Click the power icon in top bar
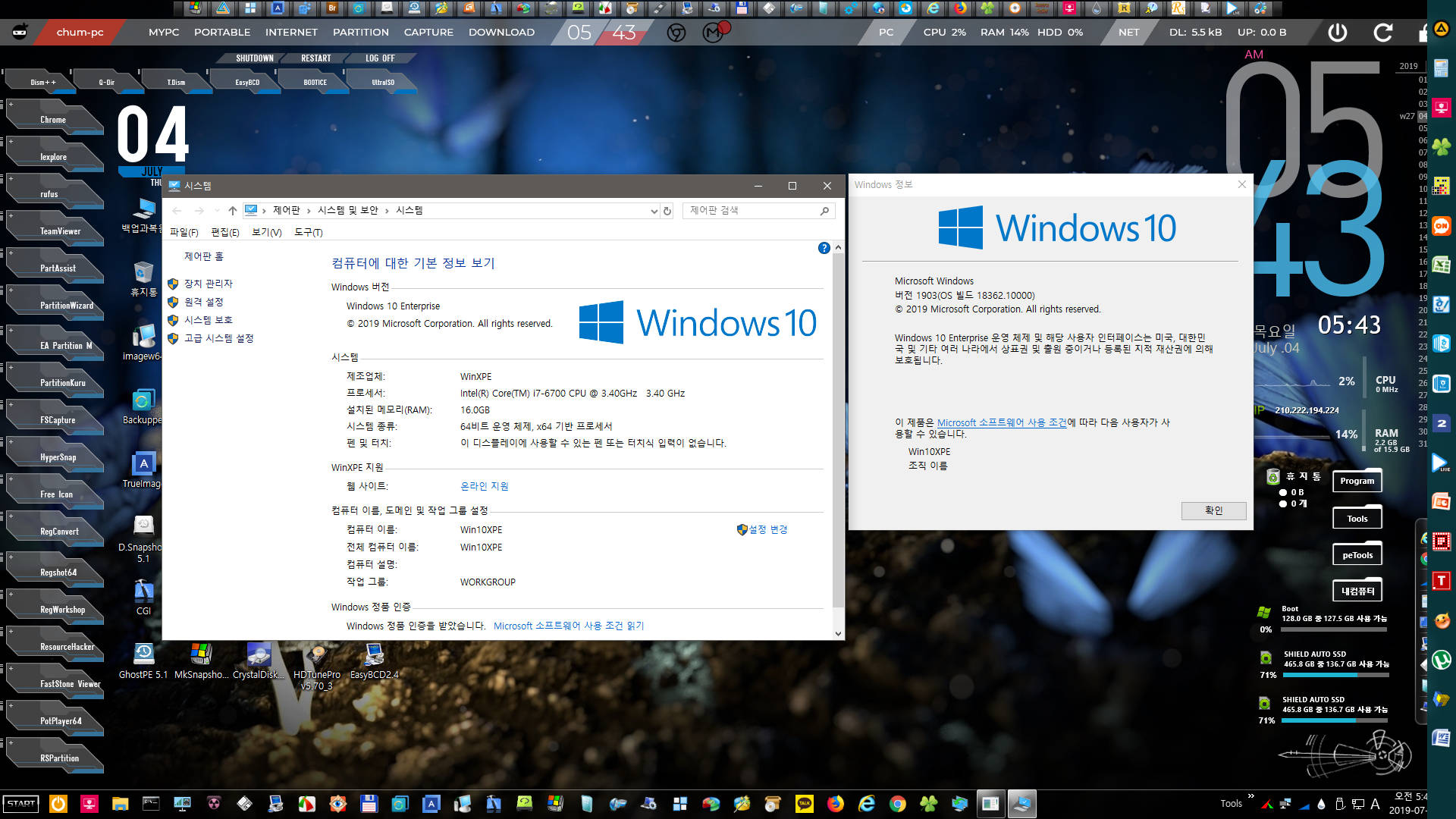This screenshot has width=1456, height=819. coord(1338,33)
